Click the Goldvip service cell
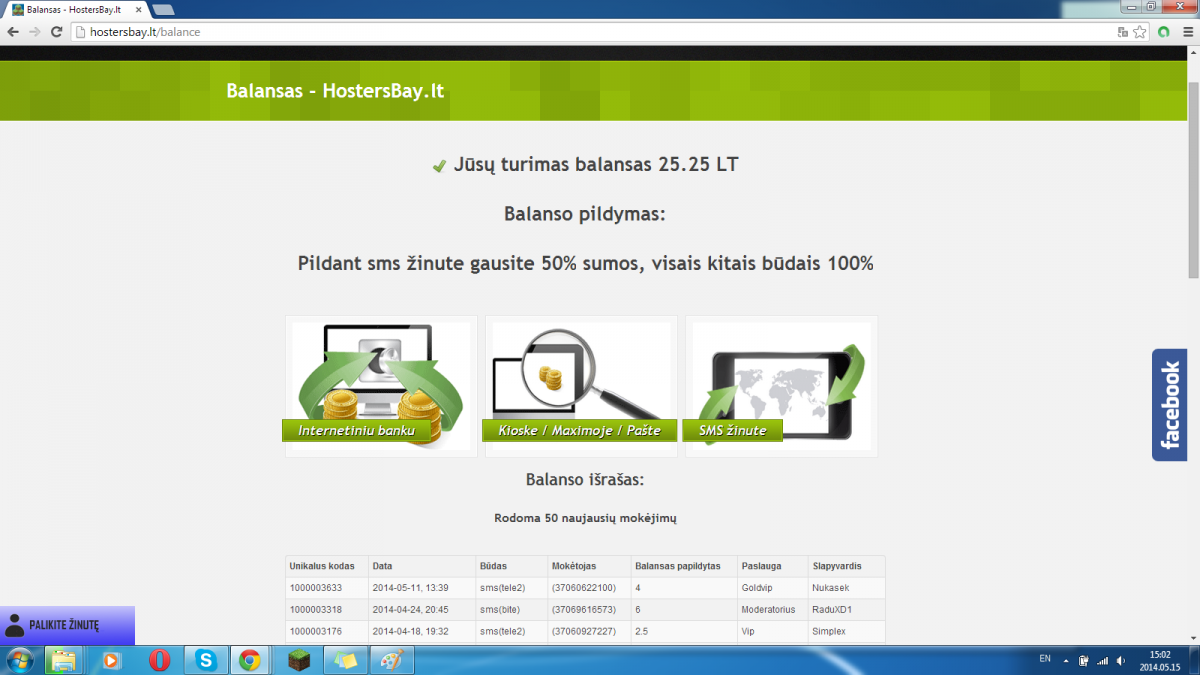The width and height of the screenshot is (1200, 675). 758,588
